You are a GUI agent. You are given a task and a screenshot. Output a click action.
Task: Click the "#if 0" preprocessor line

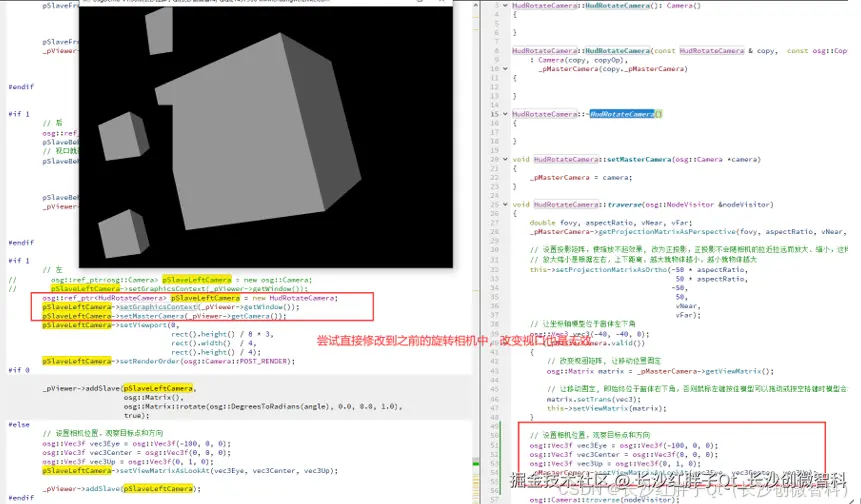(19, 370)
